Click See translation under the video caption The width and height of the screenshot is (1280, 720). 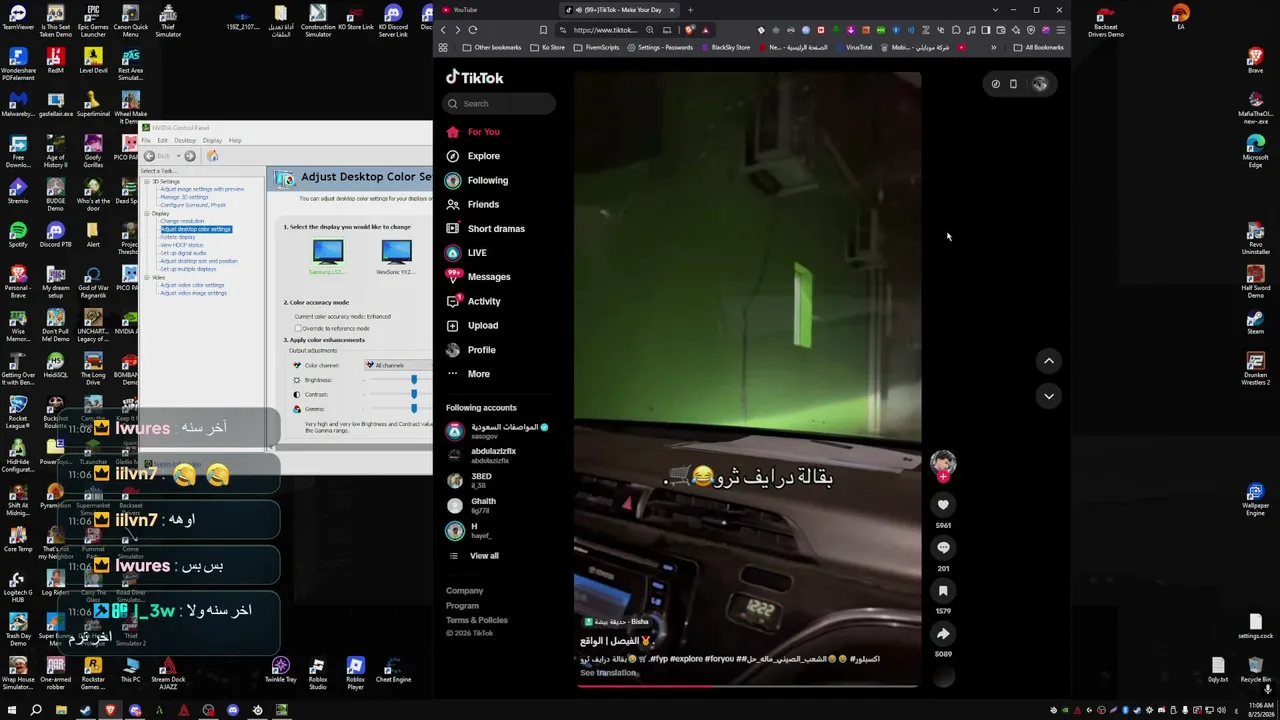point(608,673)
